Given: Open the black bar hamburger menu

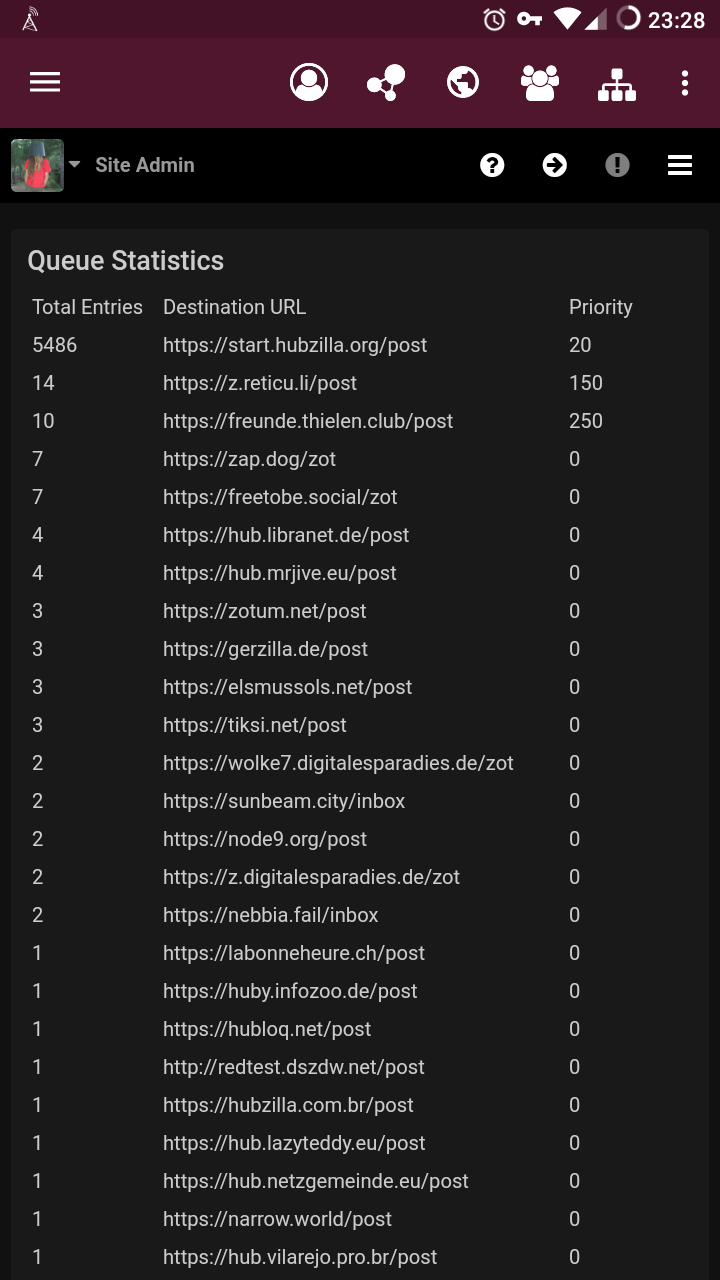Looking at the screenshot, I should 680,165.
